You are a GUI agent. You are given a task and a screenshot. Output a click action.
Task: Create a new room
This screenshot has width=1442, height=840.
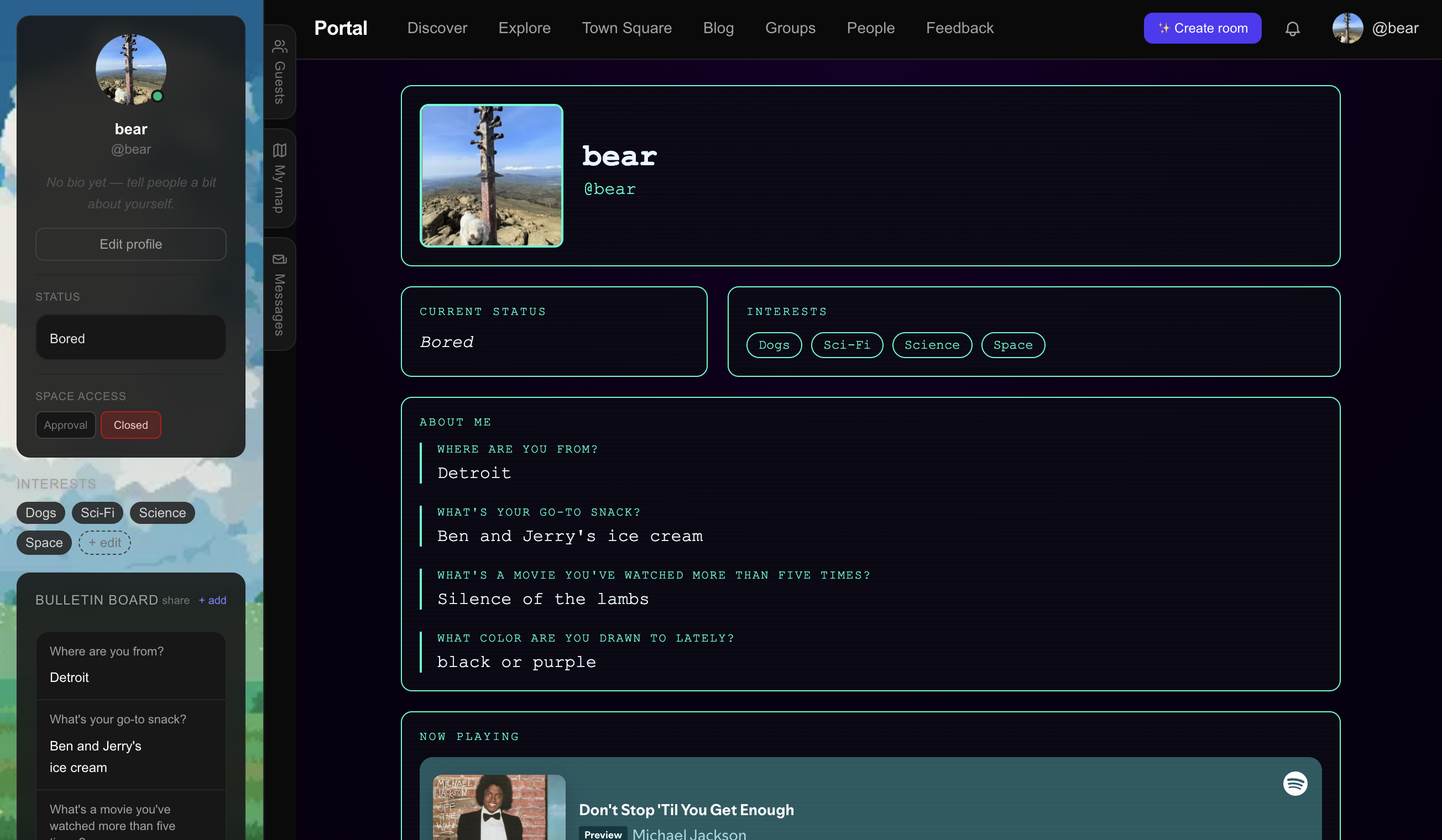(x=1202, y=28)
